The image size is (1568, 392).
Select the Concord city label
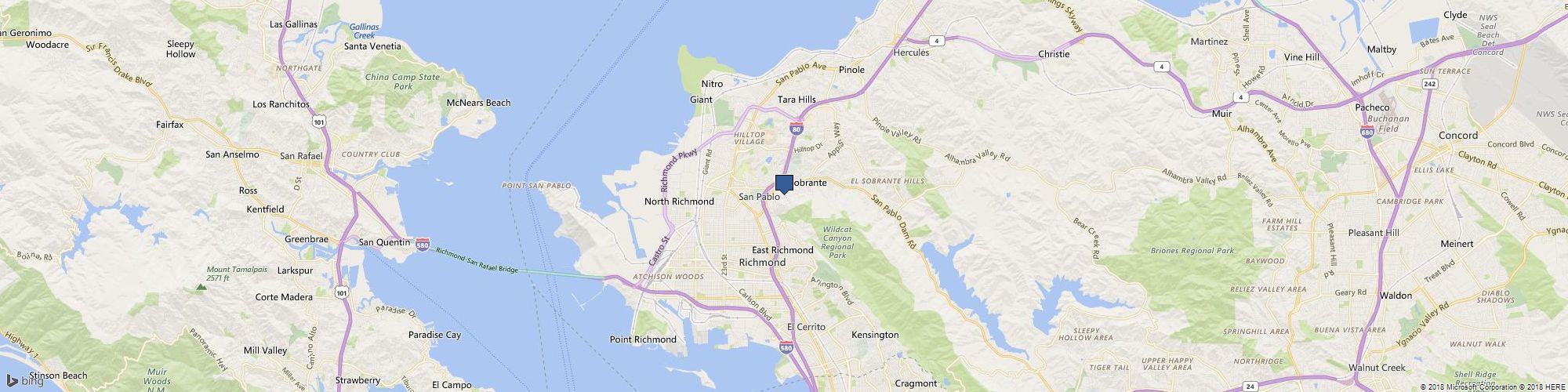(1458, 135)
